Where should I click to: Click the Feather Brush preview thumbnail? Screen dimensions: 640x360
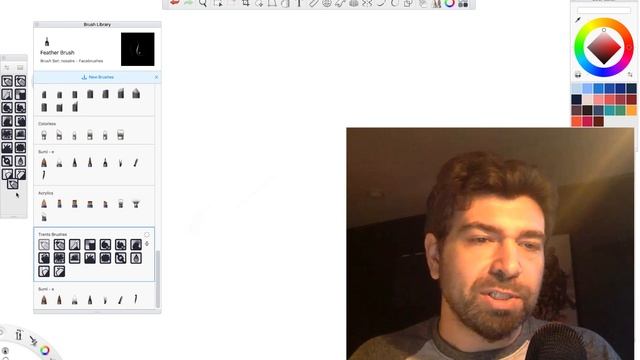pyautogui.click(x=138, y=49)
